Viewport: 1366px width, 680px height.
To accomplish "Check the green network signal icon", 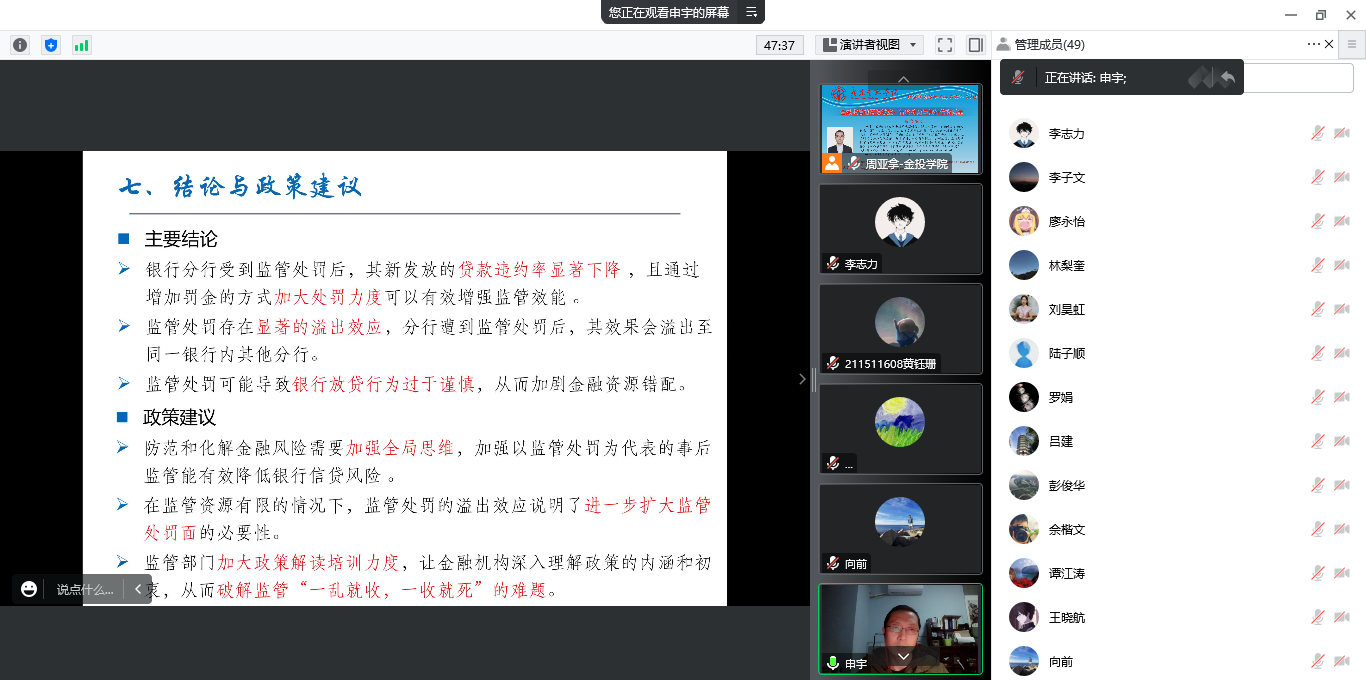I will (81, 45).
